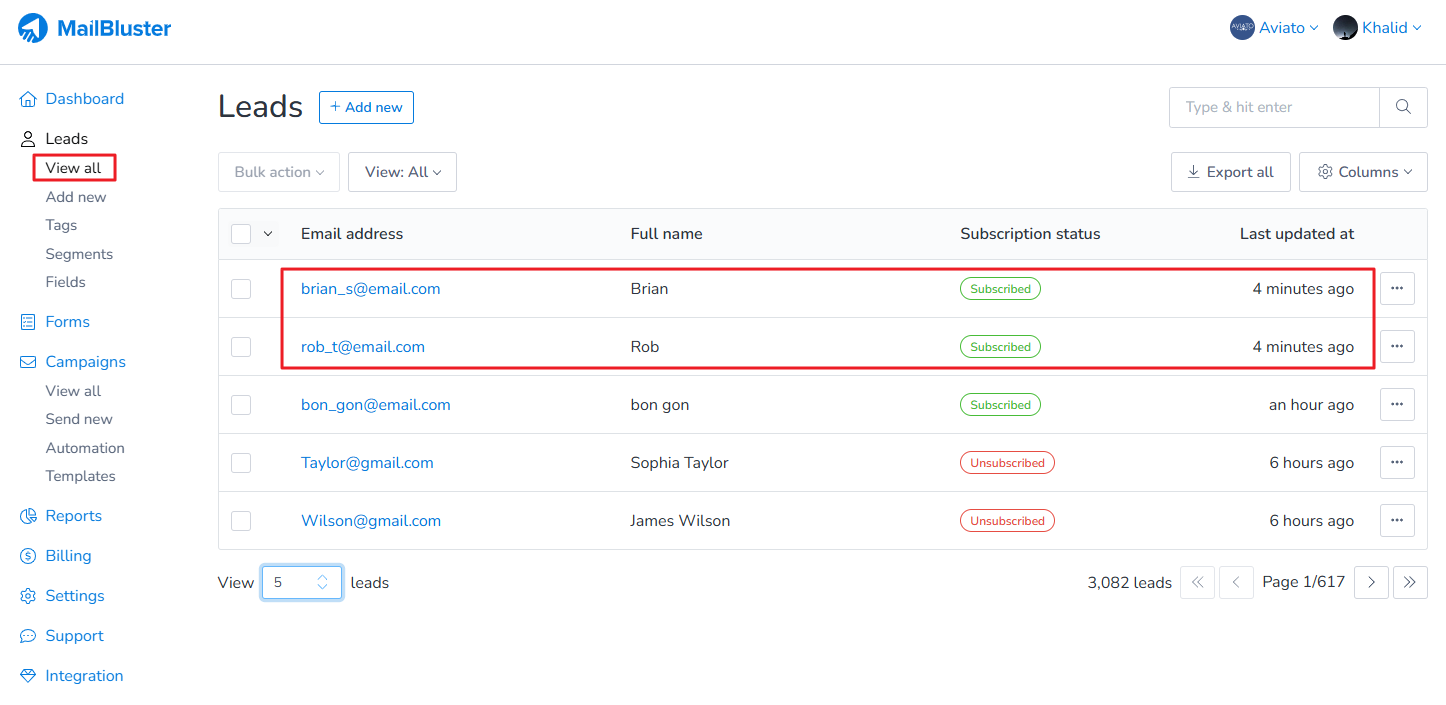Go to Automation under Campaigns

coord(85,448)
